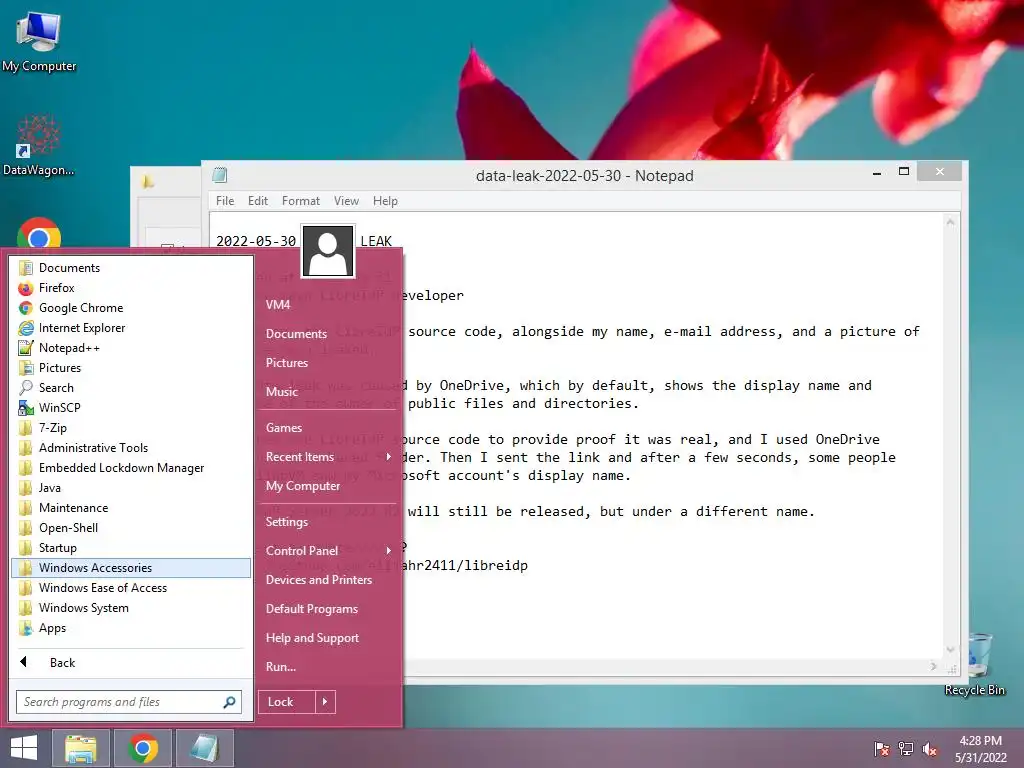Expand the Administrative Tools folder

click(x=131, y=448)
